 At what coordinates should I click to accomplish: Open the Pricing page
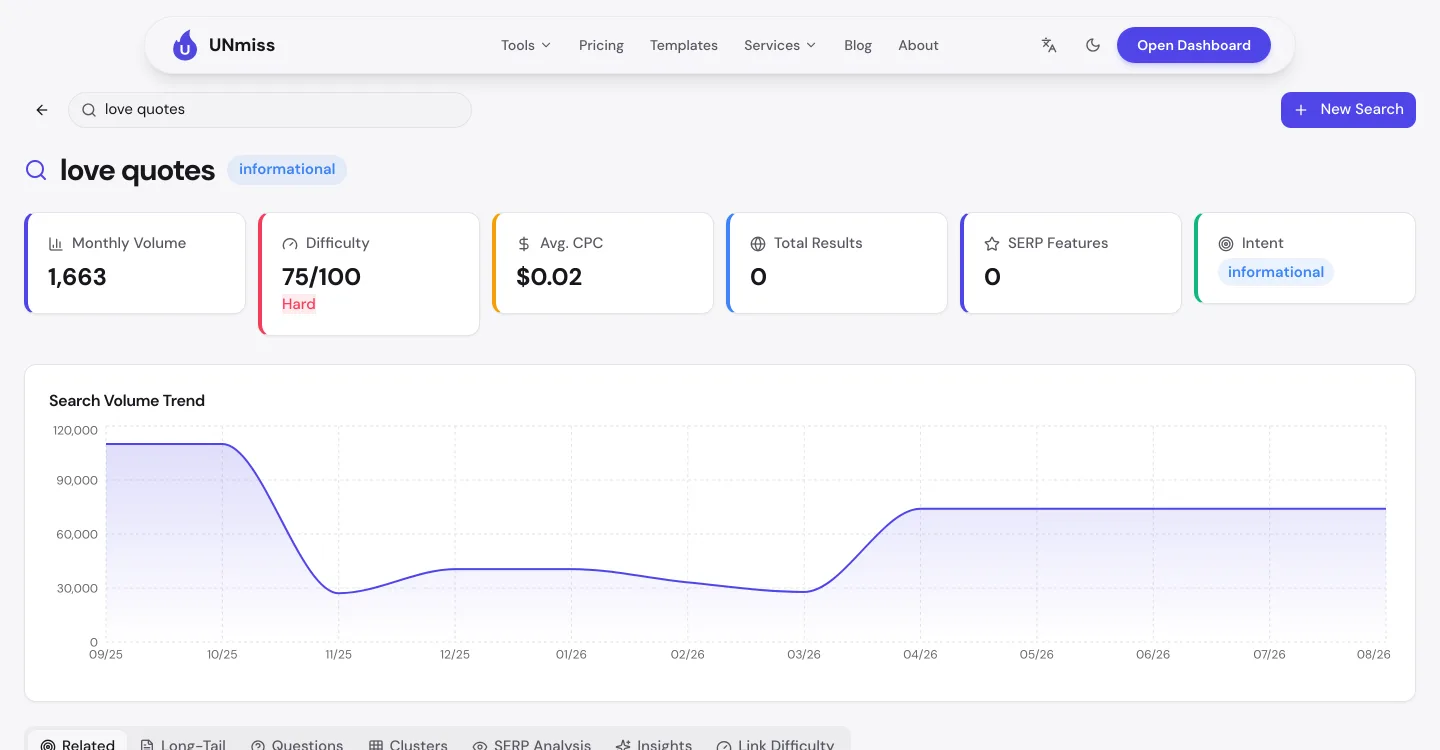(x=601, y=45)
